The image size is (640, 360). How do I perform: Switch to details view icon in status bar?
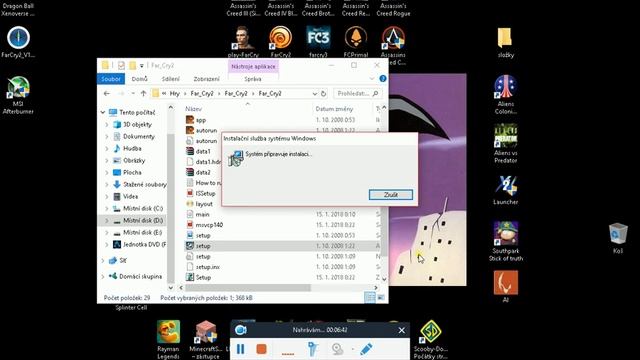tap(369, 298)
